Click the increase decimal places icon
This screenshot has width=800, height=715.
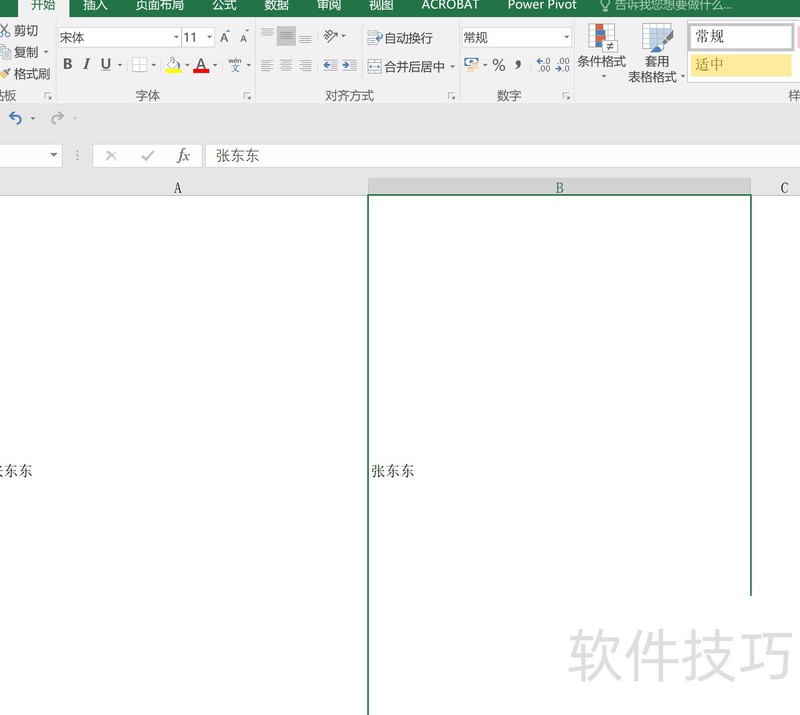(543, 66)
